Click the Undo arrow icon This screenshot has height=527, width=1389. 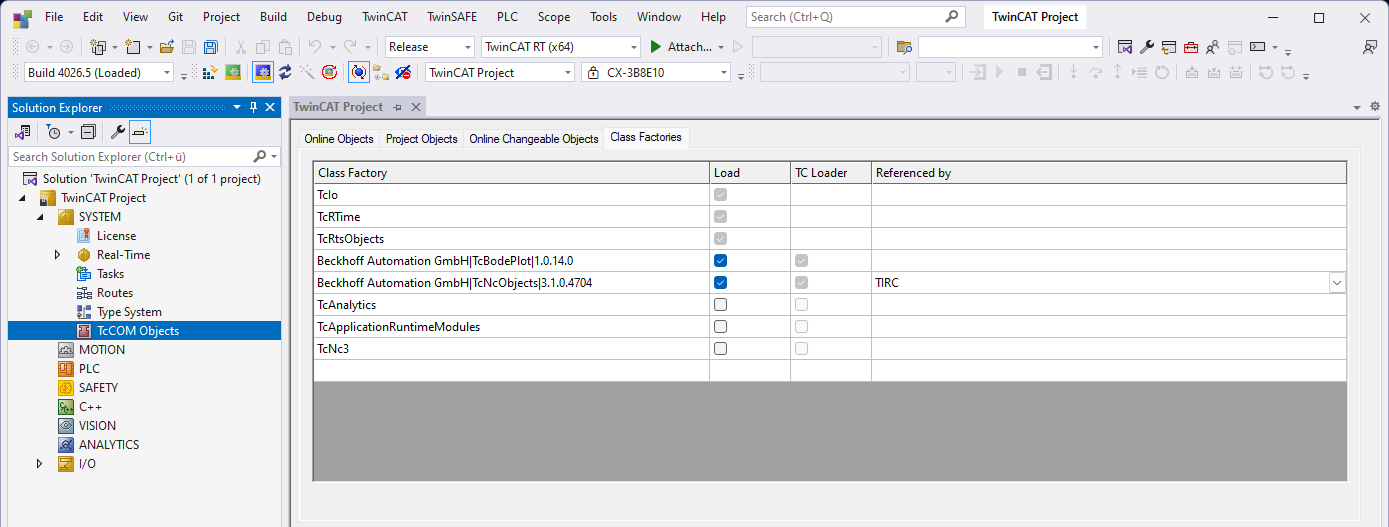point(314,47)
